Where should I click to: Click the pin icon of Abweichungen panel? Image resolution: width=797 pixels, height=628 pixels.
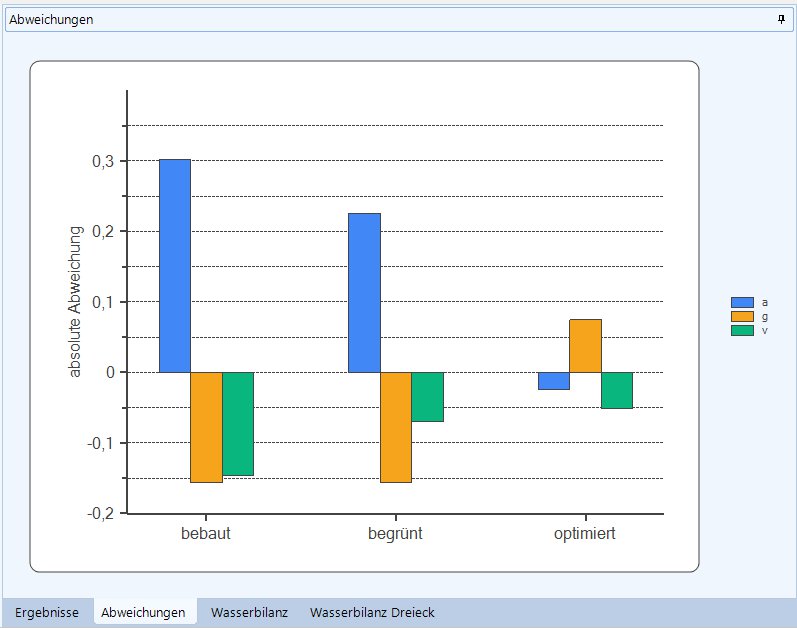point(781,19)
